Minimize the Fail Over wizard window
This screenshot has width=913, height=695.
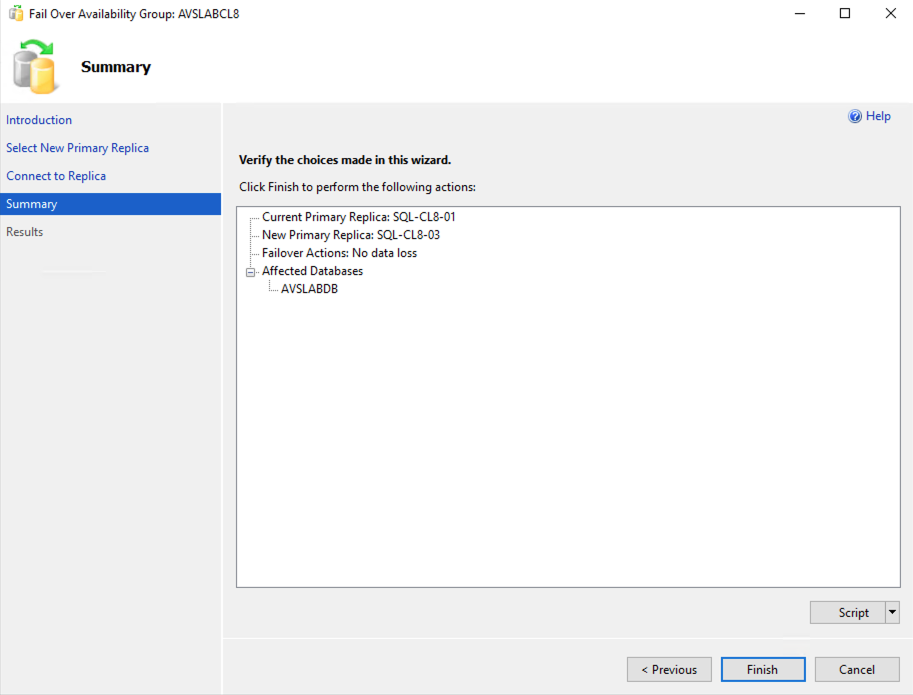(x=800, y=13)
